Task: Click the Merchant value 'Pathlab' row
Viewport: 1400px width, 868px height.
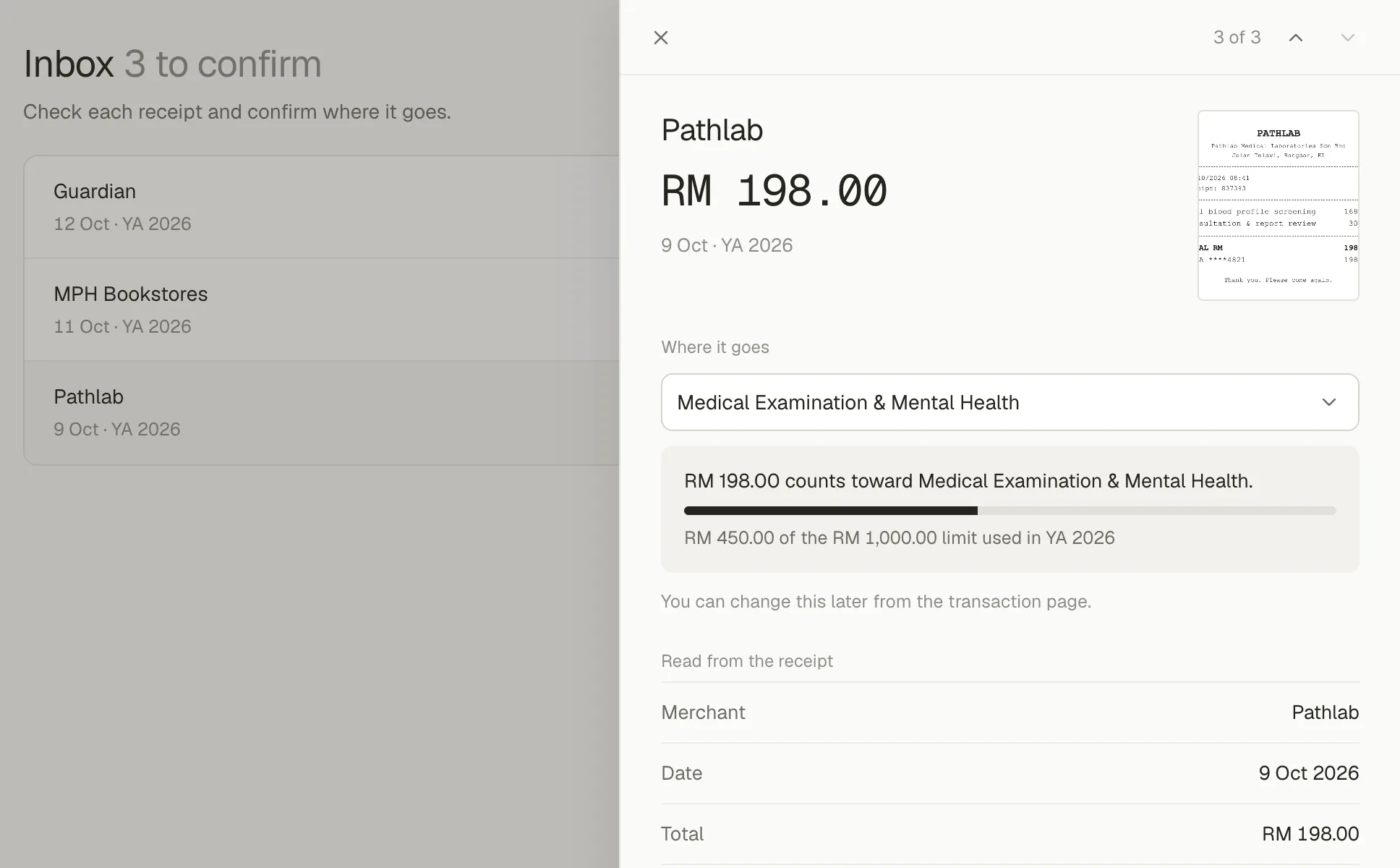Action: 1010,712
